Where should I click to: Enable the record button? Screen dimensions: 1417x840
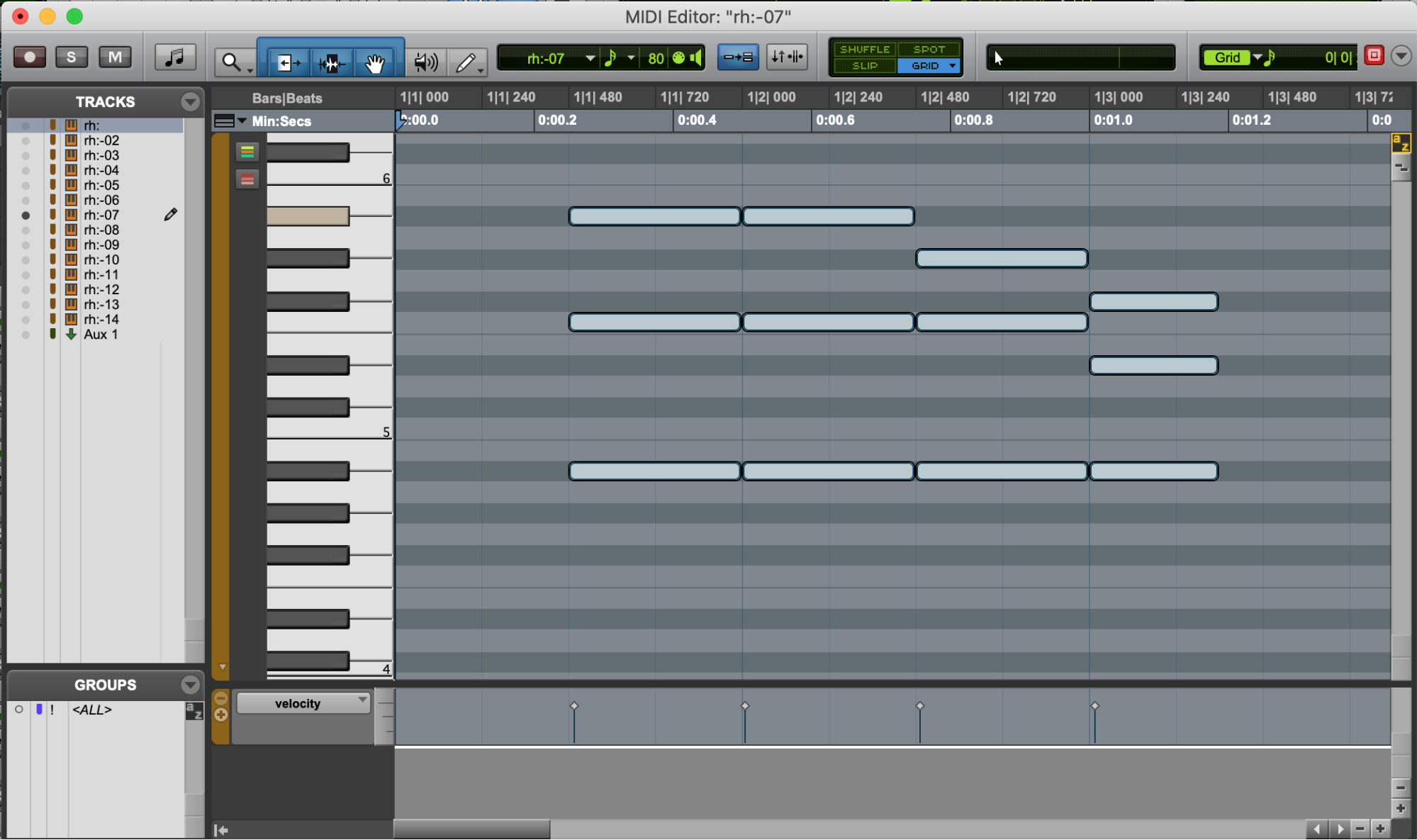click(30, 57)
